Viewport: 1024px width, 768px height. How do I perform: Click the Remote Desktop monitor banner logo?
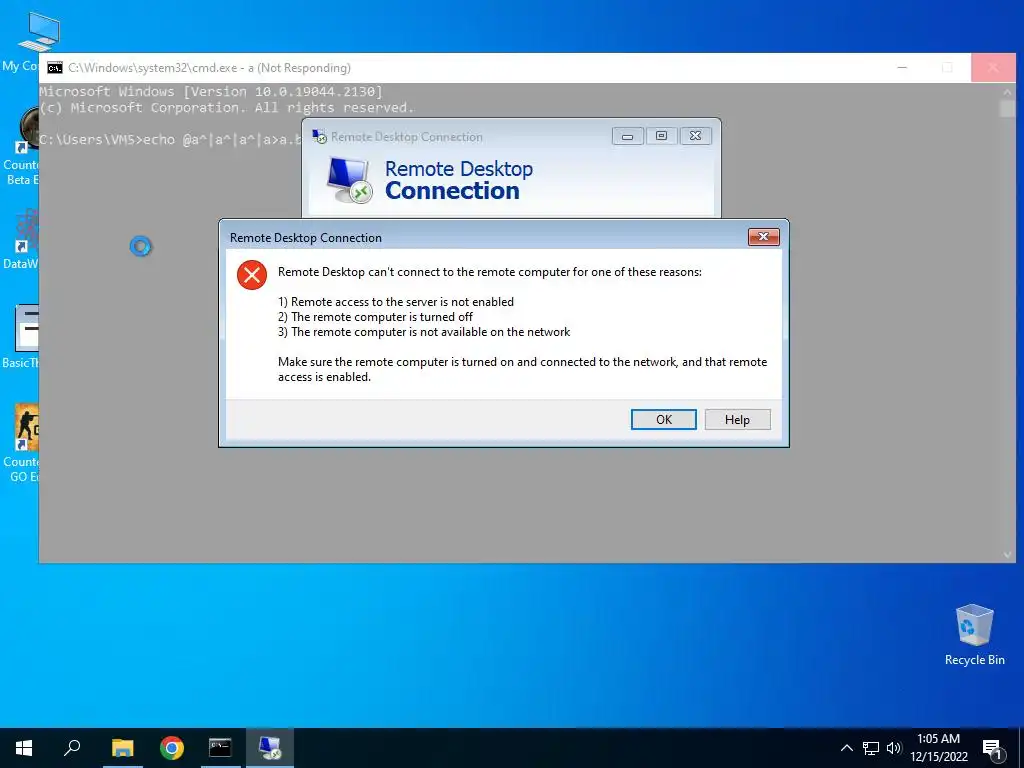coord(349,180)
